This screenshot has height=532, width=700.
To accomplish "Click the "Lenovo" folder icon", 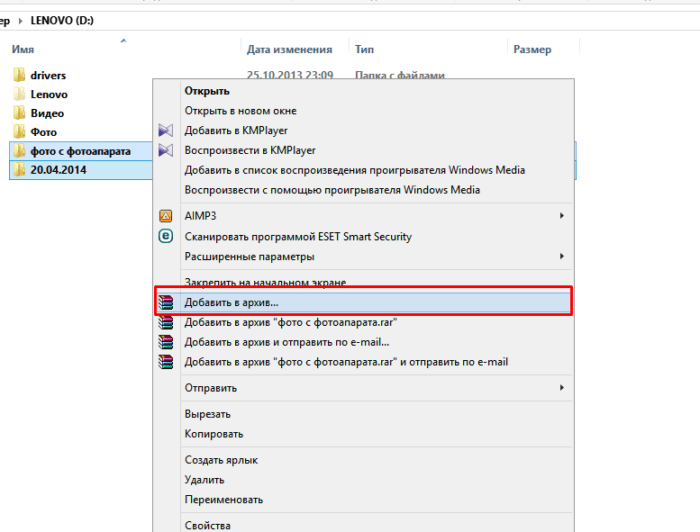I will (x=19, y=94).
